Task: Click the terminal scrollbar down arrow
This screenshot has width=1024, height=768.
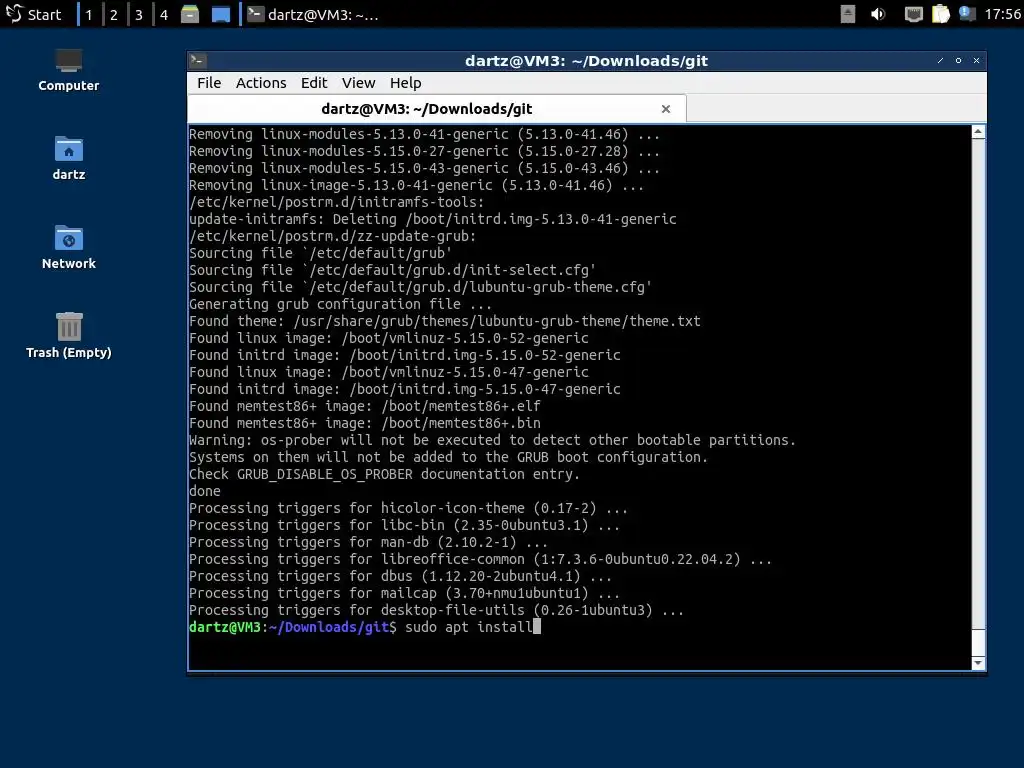Action: [978, 663]
